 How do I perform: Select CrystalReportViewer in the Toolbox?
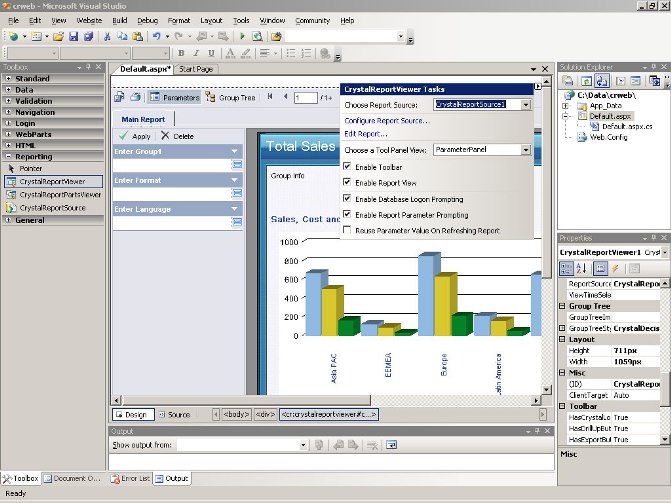click(53, 182)
